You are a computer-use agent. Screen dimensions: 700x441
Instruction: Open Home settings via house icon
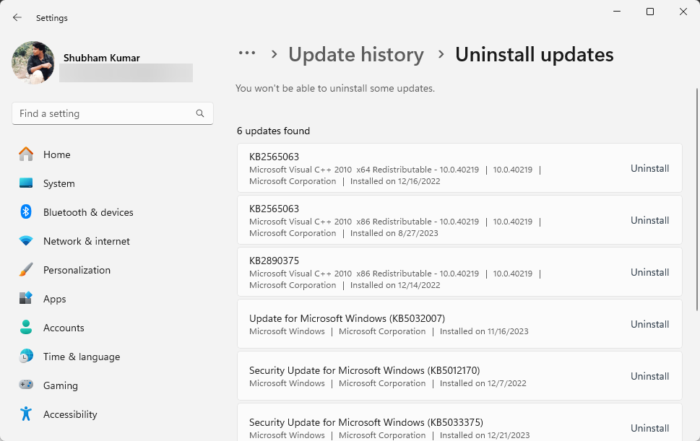(x=26, y=155)
